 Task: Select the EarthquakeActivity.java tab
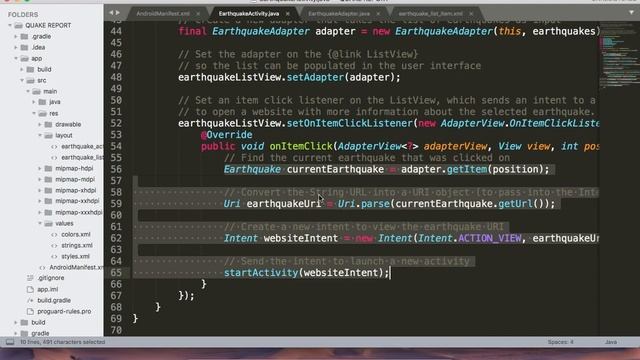pos(249,13)
